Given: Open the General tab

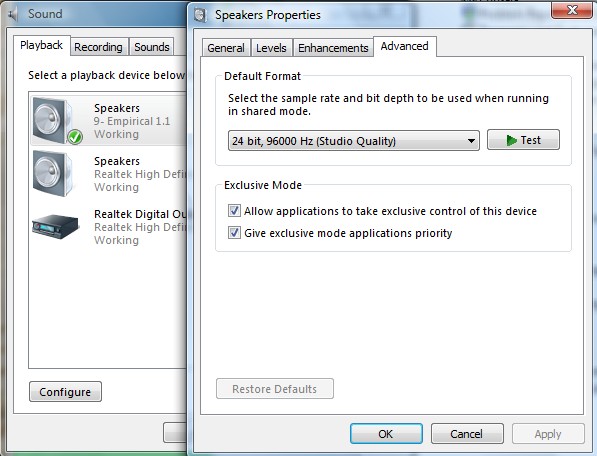Looking at the screenshot, I should pos(226,48).
